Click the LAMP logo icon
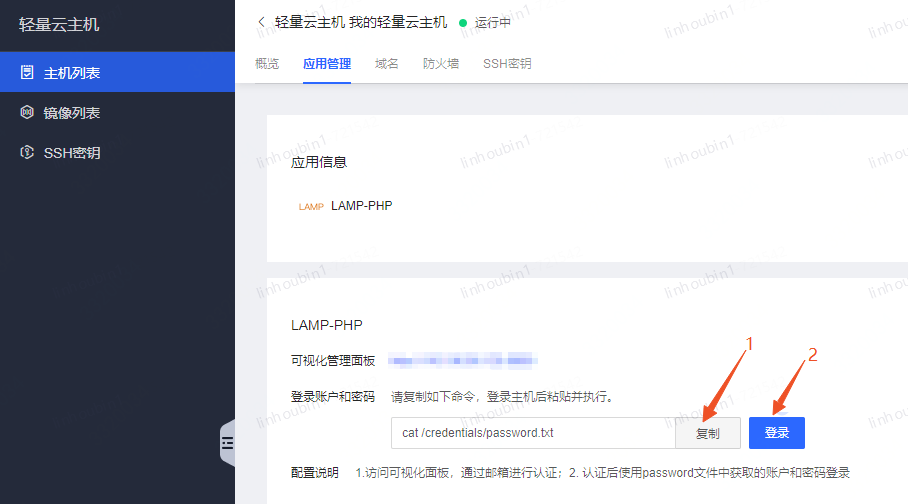 pos(311,207)
